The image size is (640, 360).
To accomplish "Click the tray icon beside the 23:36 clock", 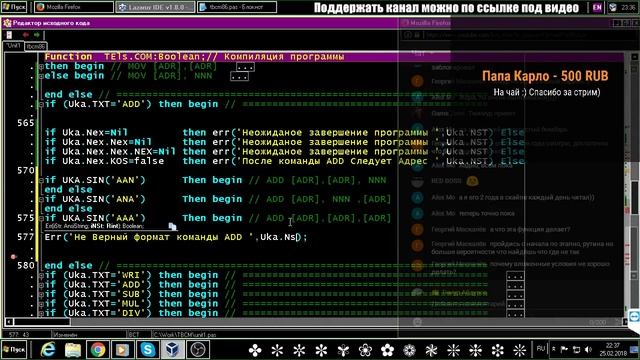I will click(613, 7).
